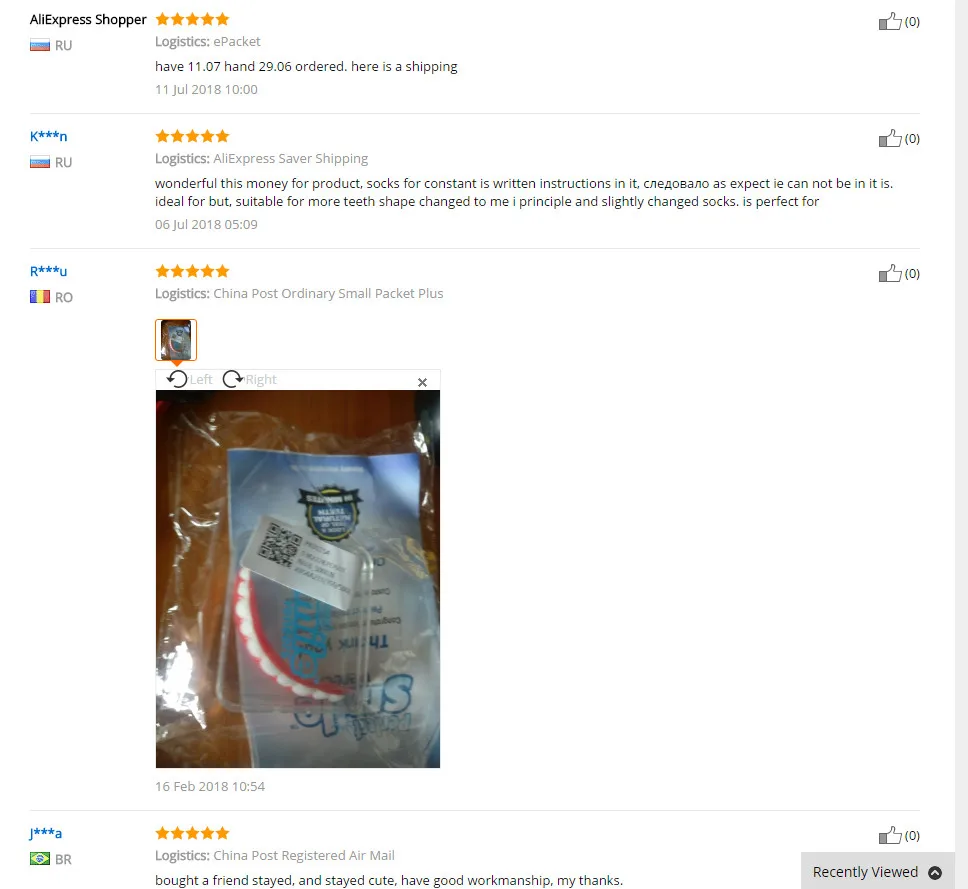This screenshot has width=968, height=889.
Task: Click the AliExpress Shopper reviewer name
Action: (x=88, y=20)
